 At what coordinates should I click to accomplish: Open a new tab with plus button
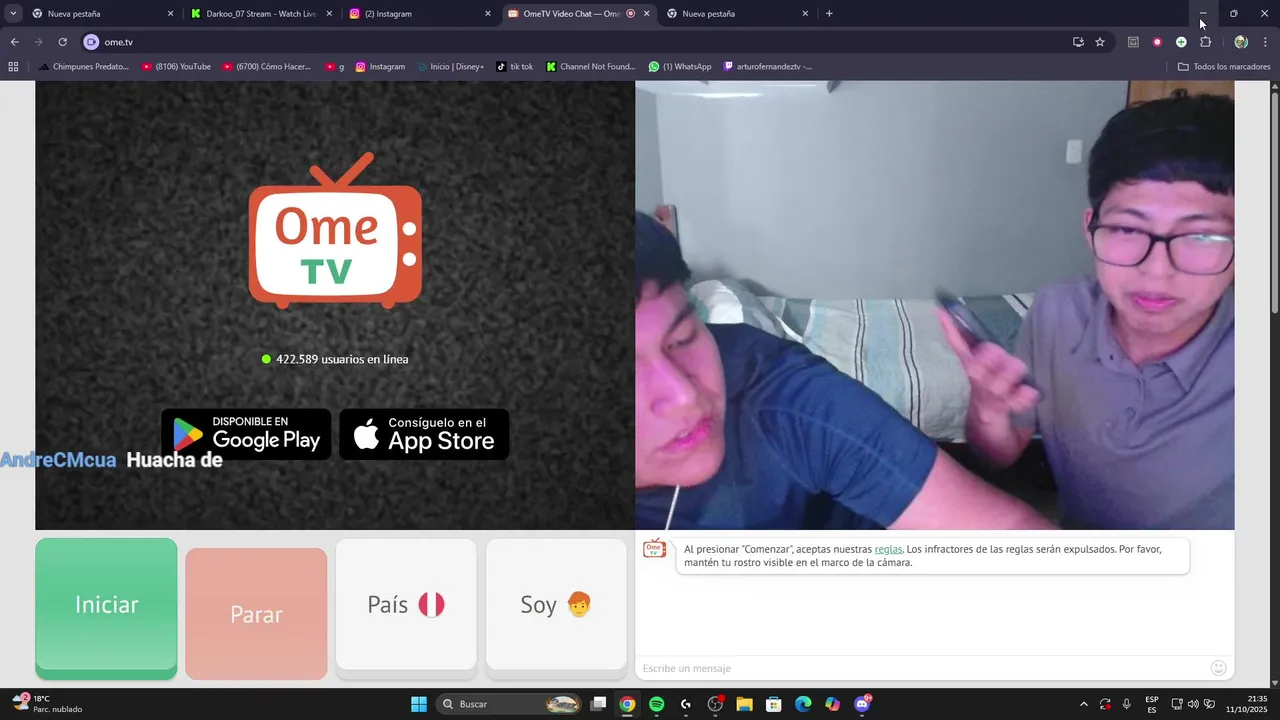click(x=829, y=14)
